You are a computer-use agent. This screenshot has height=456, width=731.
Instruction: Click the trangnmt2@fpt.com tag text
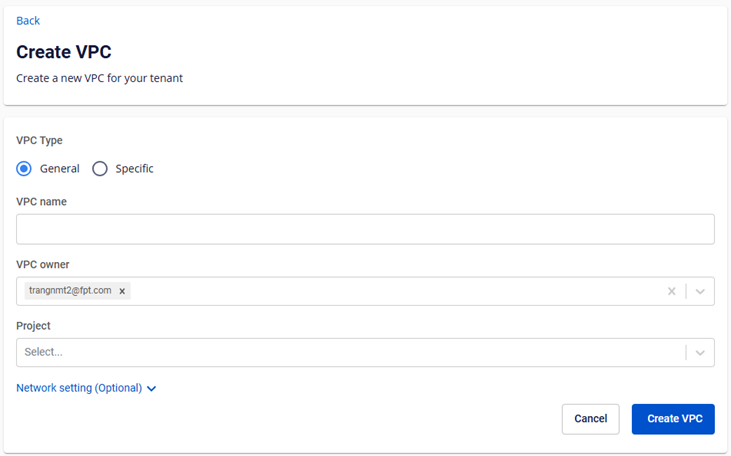[68, 291]
